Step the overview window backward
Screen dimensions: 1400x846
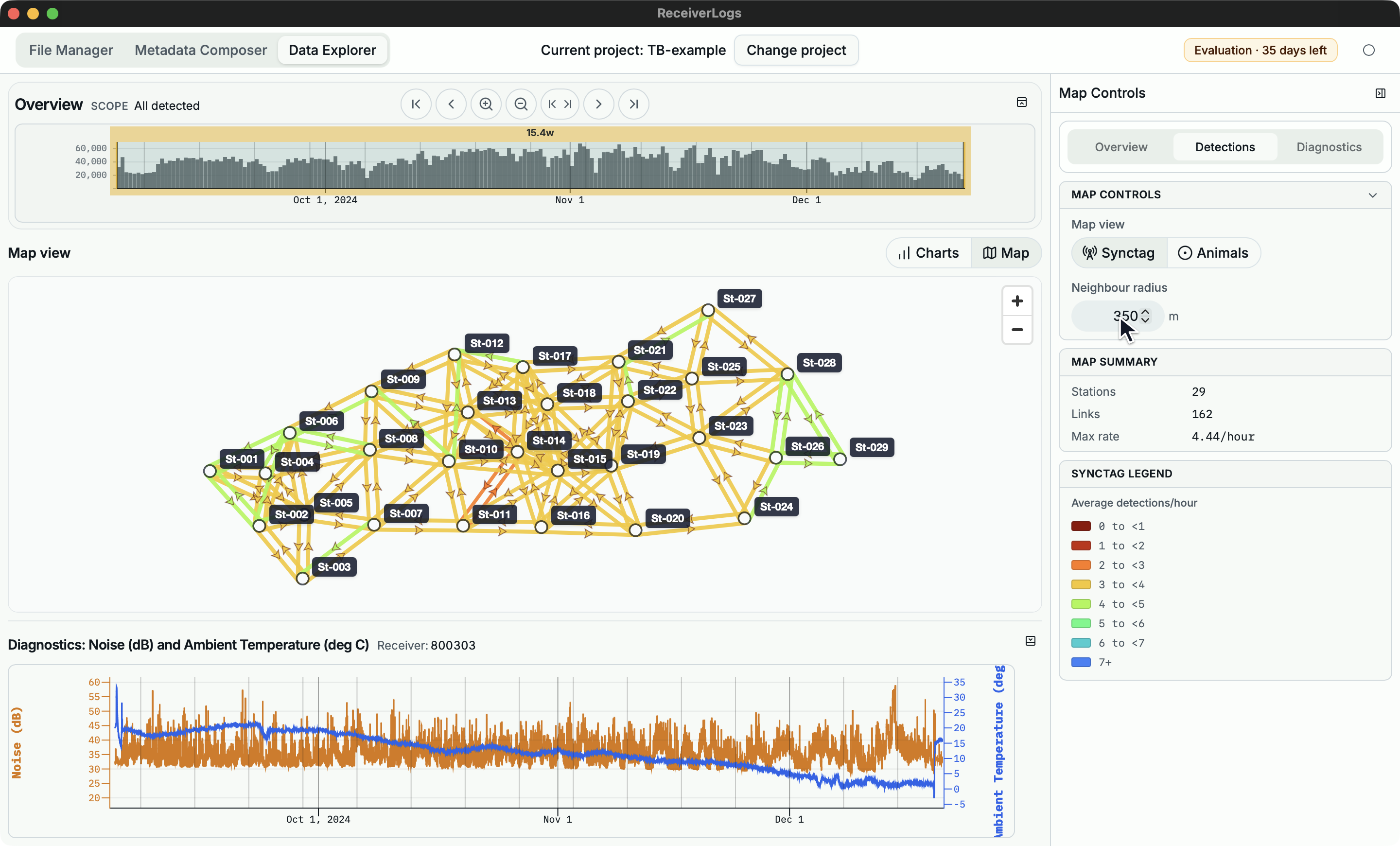pos(451,104)
